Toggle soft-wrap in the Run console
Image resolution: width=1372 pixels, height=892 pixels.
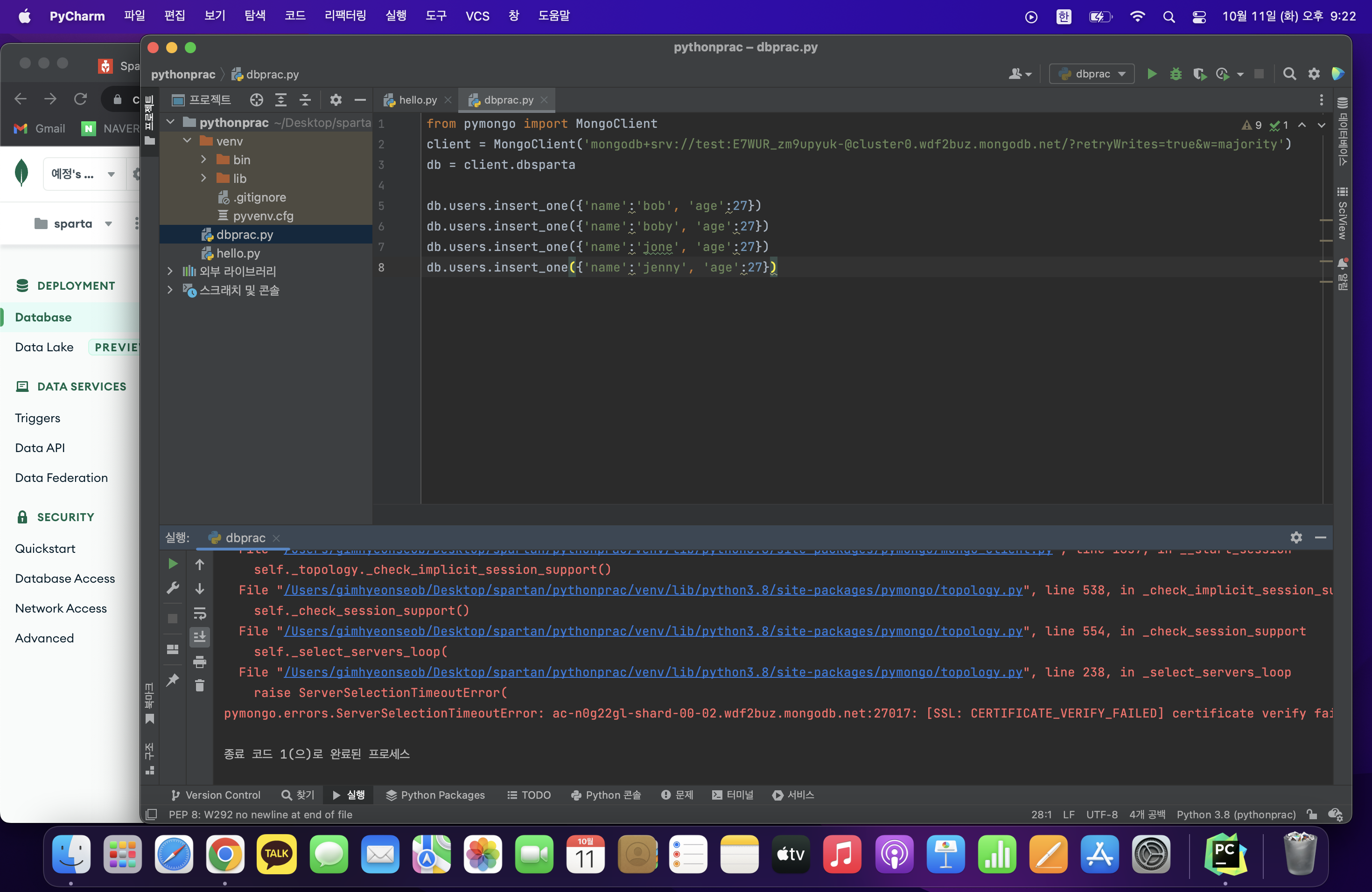coord(199,613)
